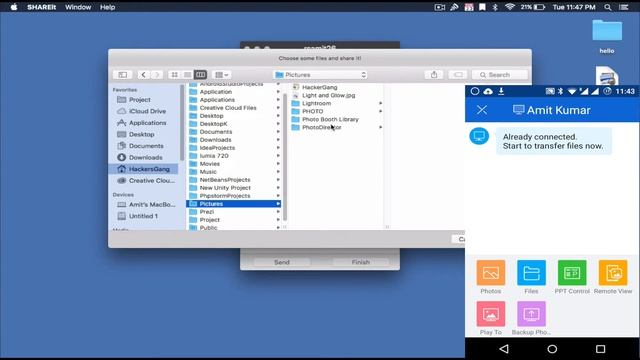The image size is (640, 360).
Task: Expand the Prezi folder arrow
Action: (278, 212)
